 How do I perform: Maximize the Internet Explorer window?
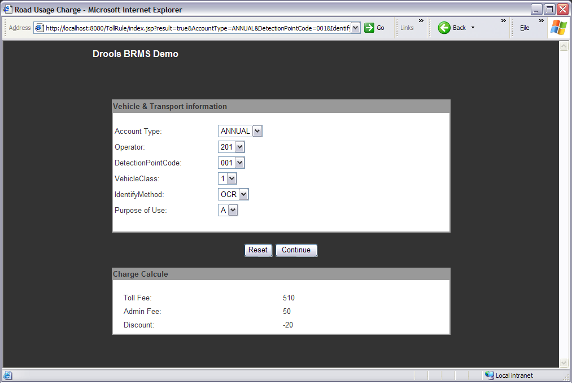click(x=549, y=9)
